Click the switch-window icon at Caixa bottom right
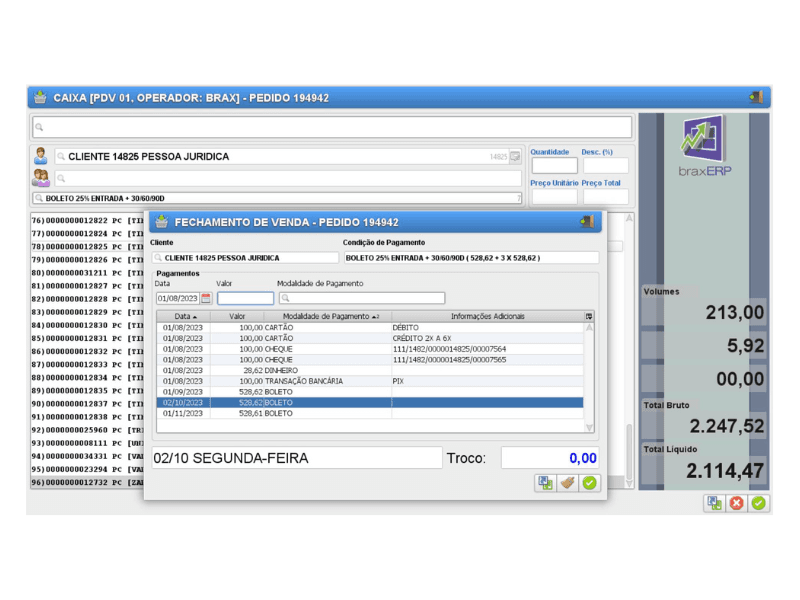 click(715, 503)
